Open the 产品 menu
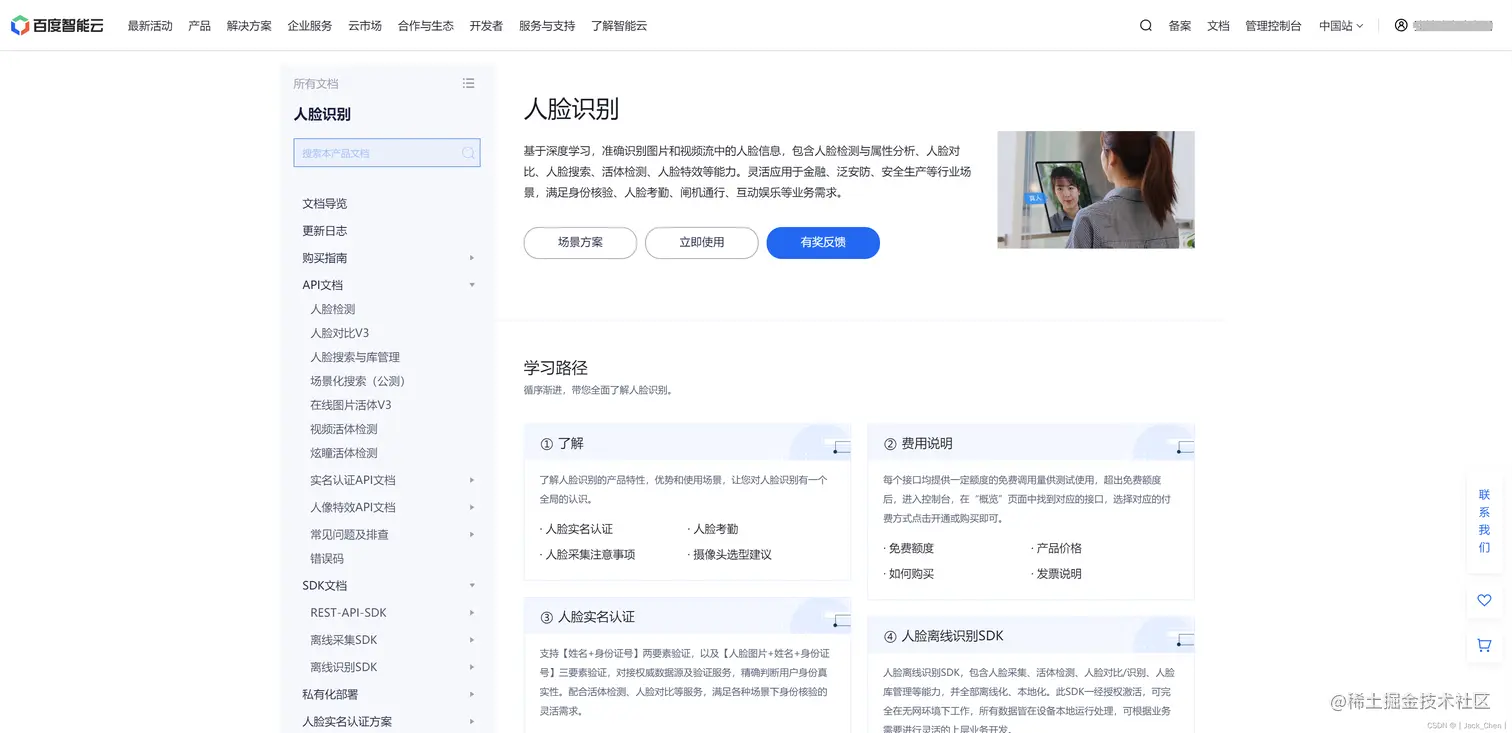The width and height of the screenshot is (1512, 733). 199,26
